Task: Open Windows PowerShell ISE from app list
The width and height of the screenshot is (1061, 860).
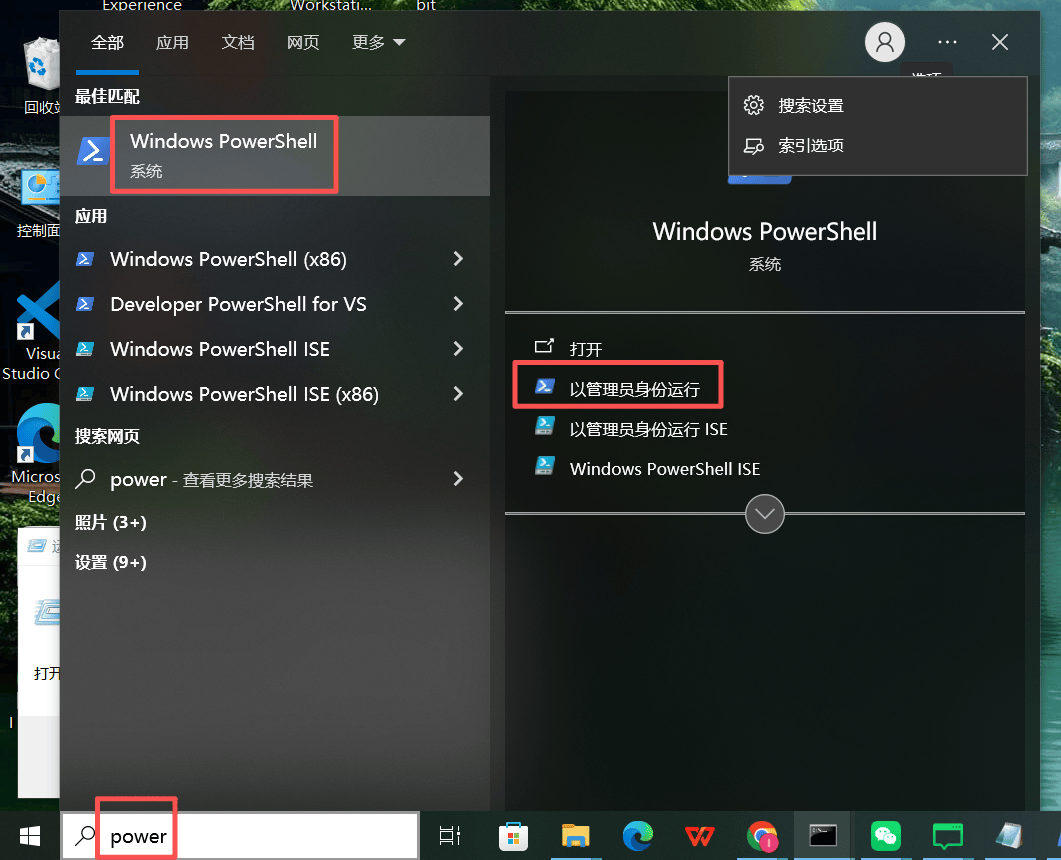Action: (220, 349)
